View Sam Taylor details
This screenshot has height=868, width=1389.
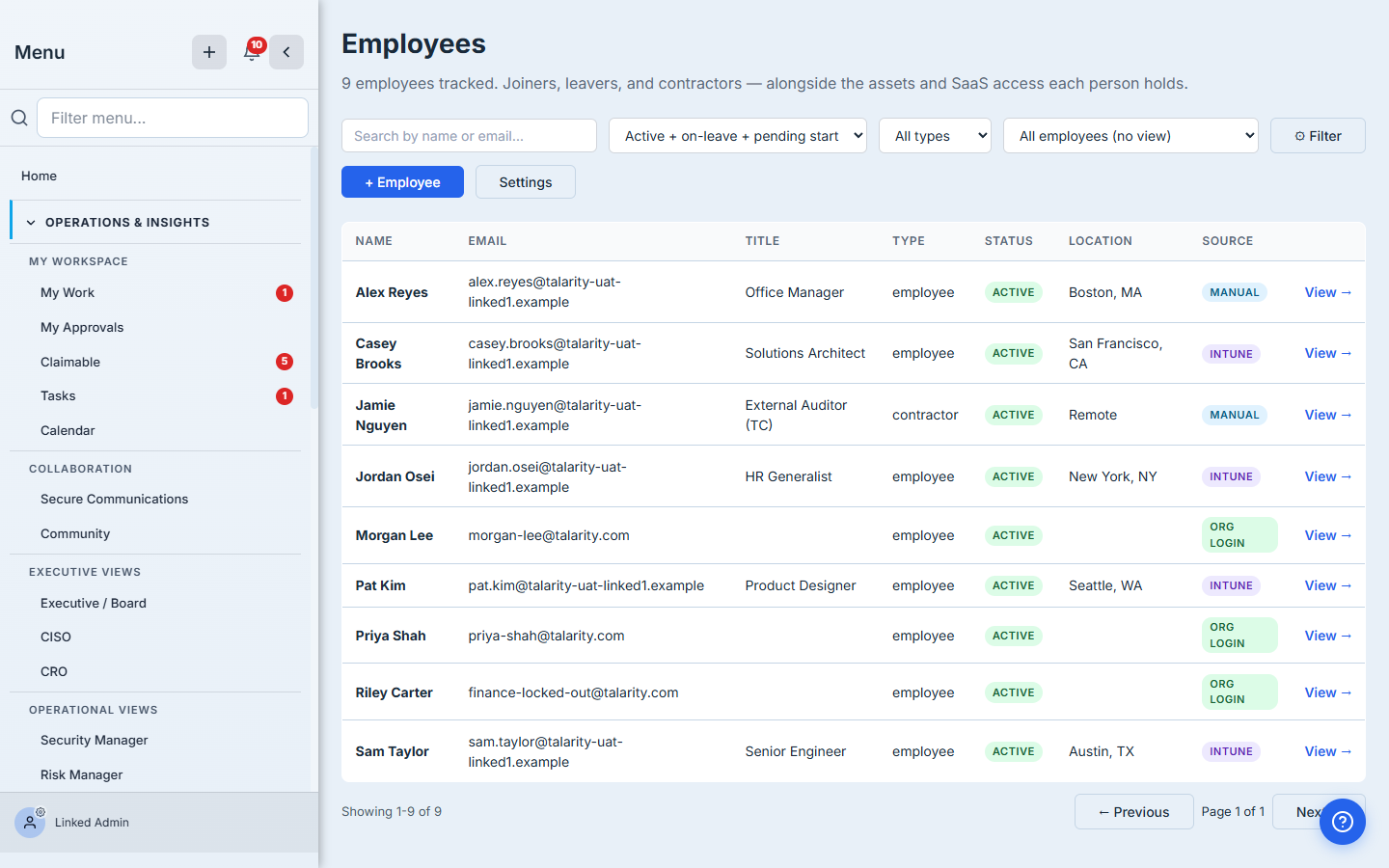click(1328, 751)
